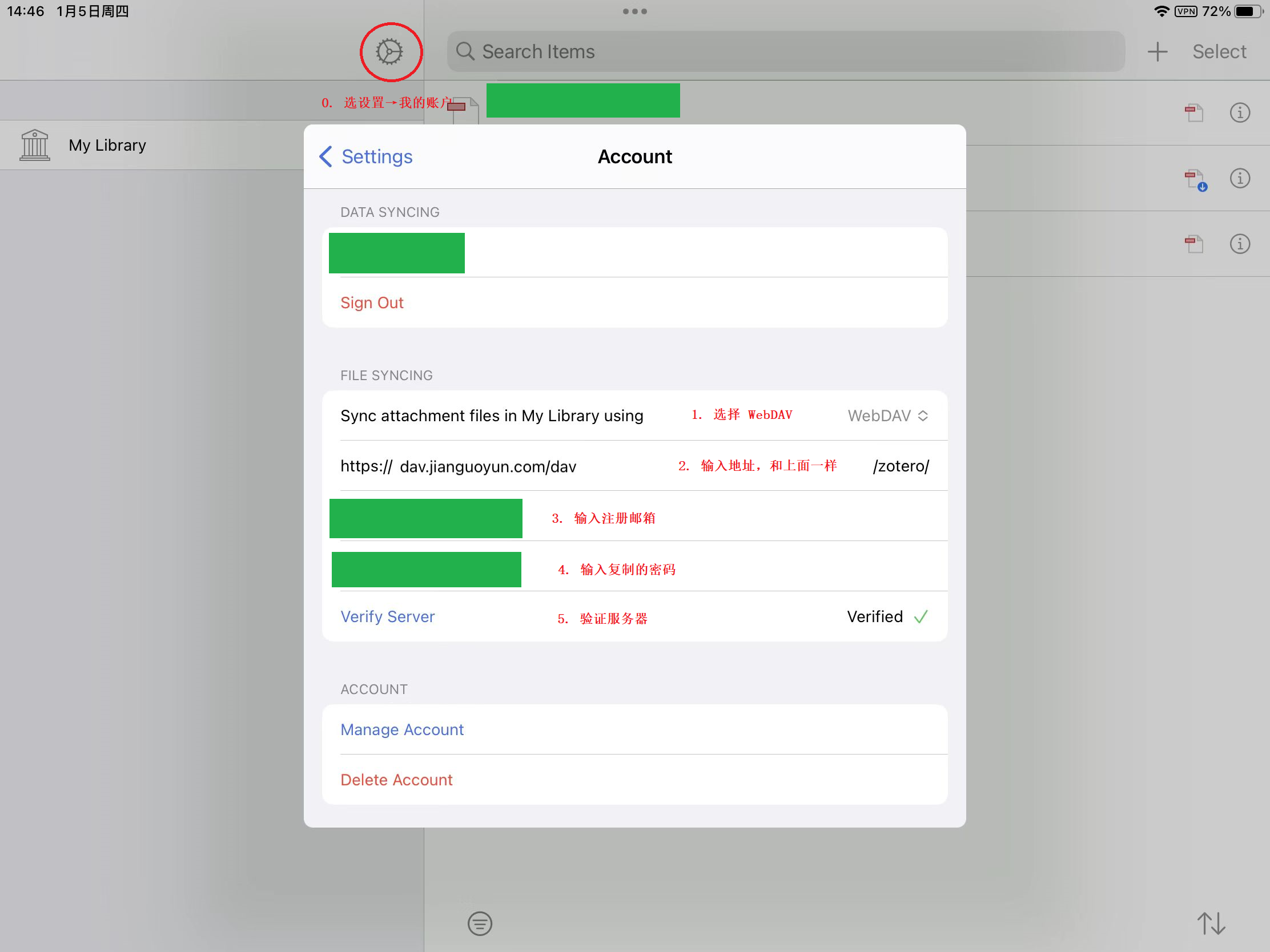The height and width of the screenshot is (952, 1270).
Task: Click the Search Items input field
Action: [x=786, y=51]
